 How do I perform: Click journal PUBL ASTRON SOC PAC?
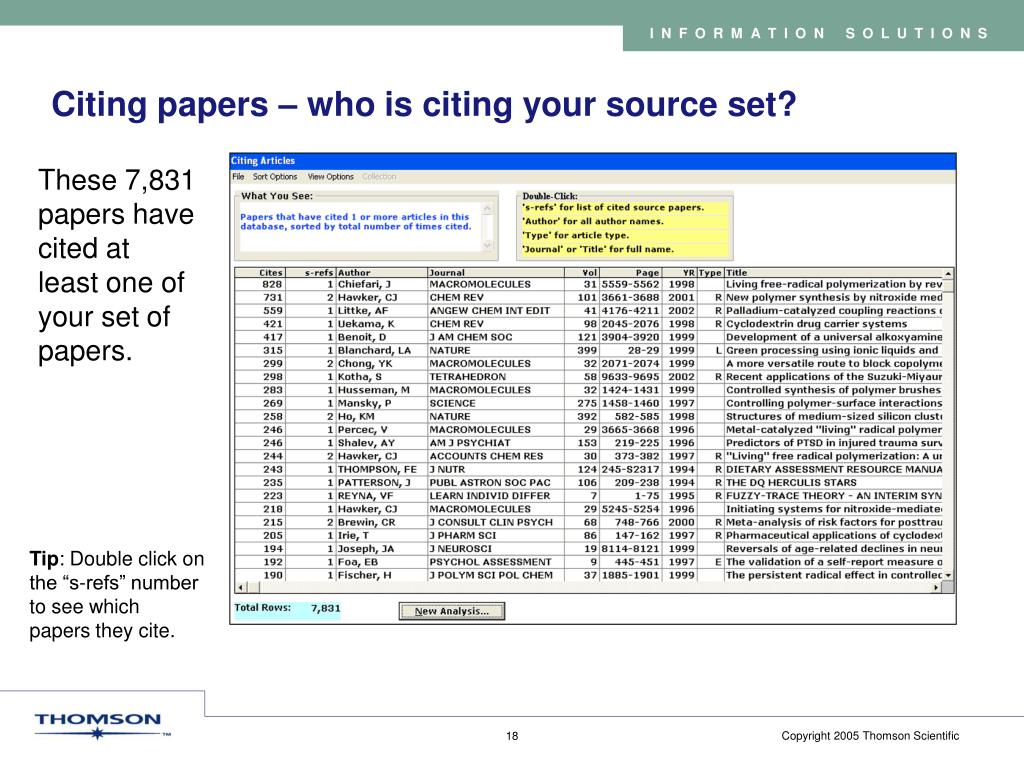click(x=490, y=483)
